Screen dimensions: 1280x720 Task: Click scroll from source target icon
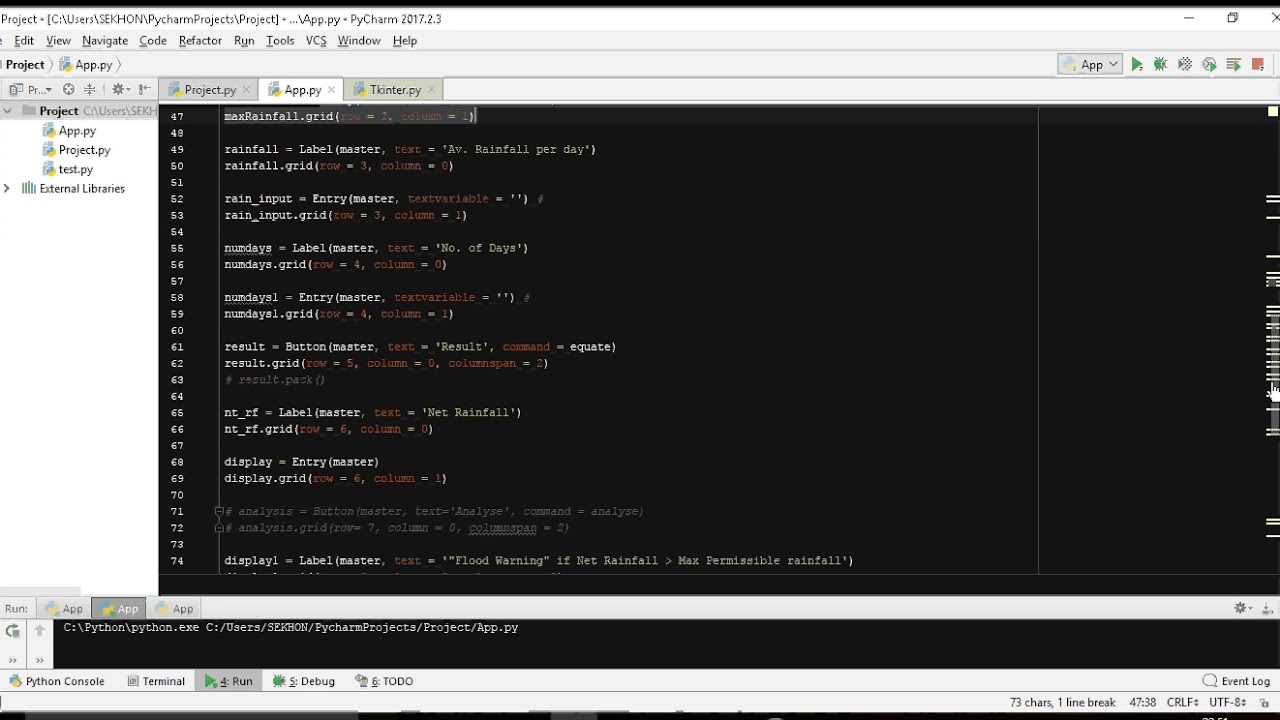tap(69, 90)
